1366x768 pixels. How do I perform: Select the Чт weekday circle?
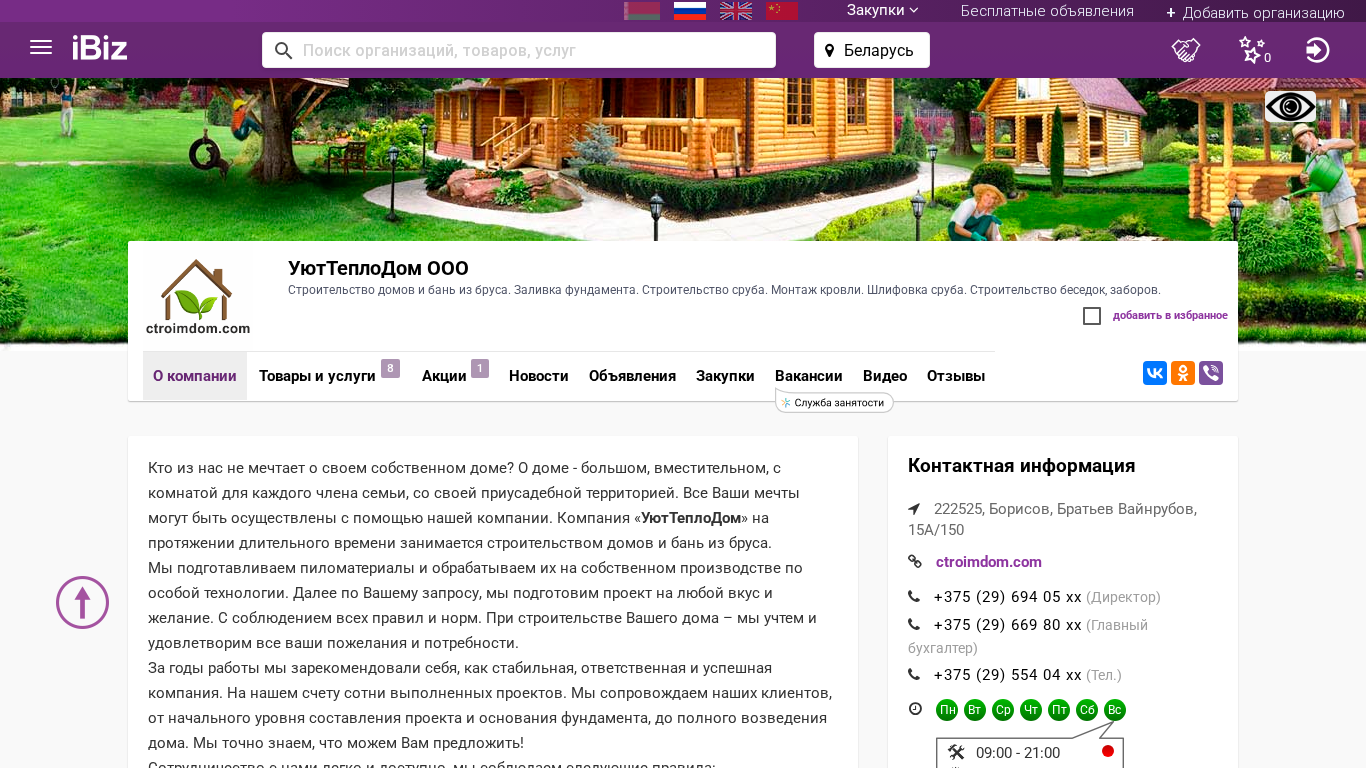1031,710
